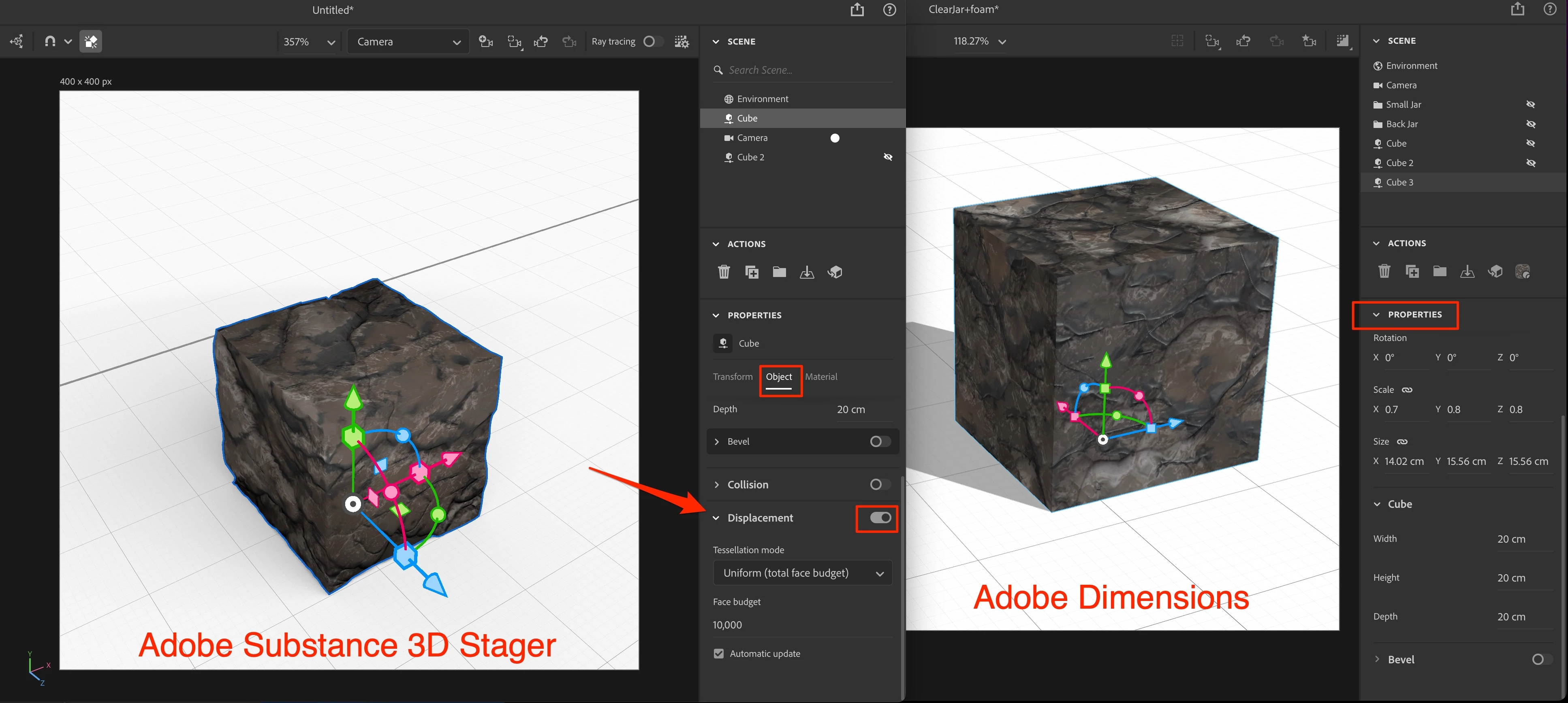This screenshot has height=703, width=1568.
Task: Switch to the Transform tab
Action: click(x=732, y=377)
